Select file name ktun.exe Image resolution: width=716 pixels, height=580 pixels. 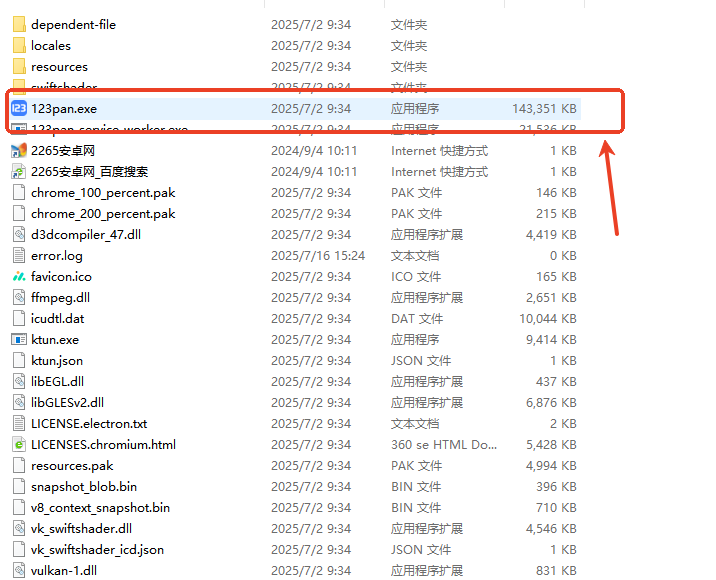pos(55,340)
